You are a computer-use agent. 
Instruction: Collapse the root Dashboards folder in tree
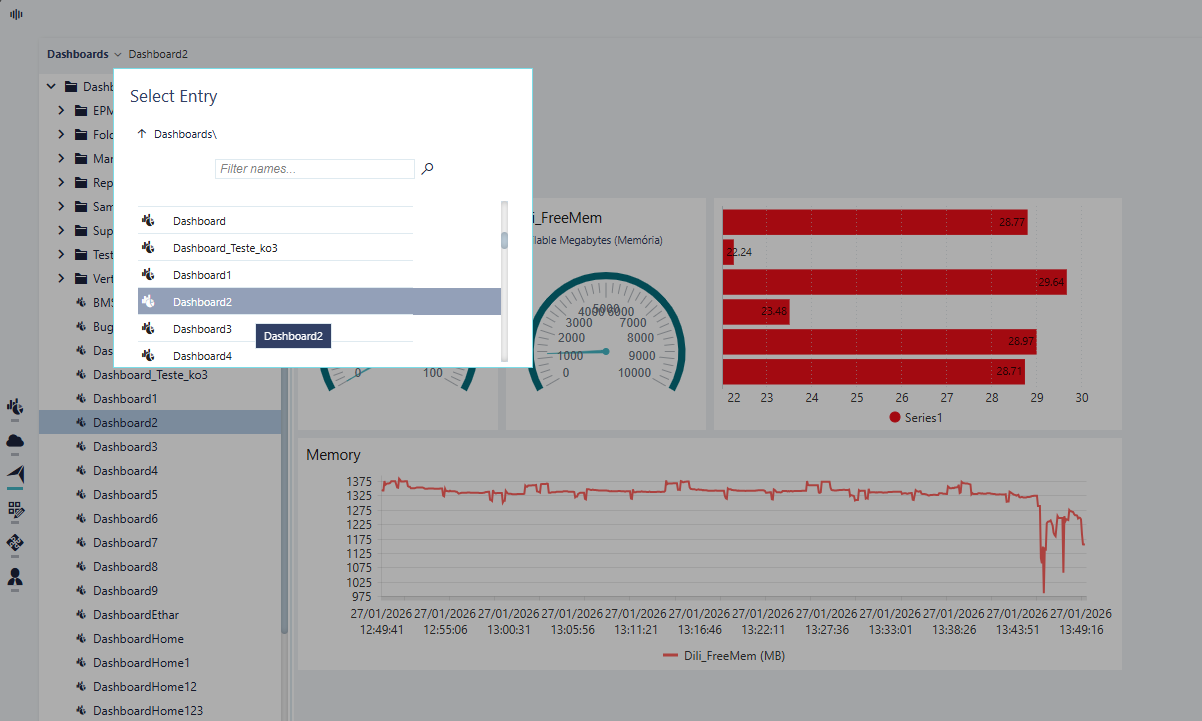[x=51, y=87]
